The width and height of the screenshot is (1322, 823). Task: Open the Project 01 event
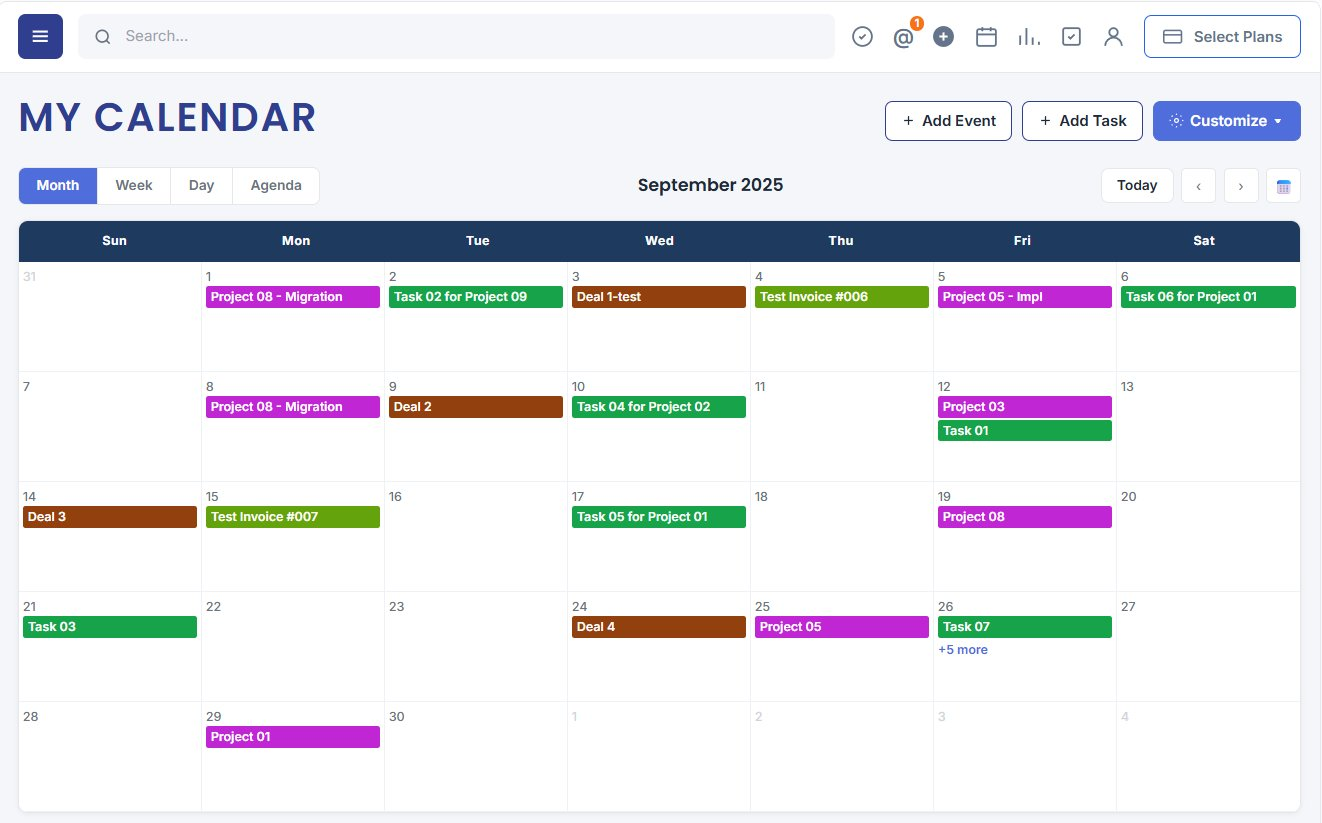(293, 737)
